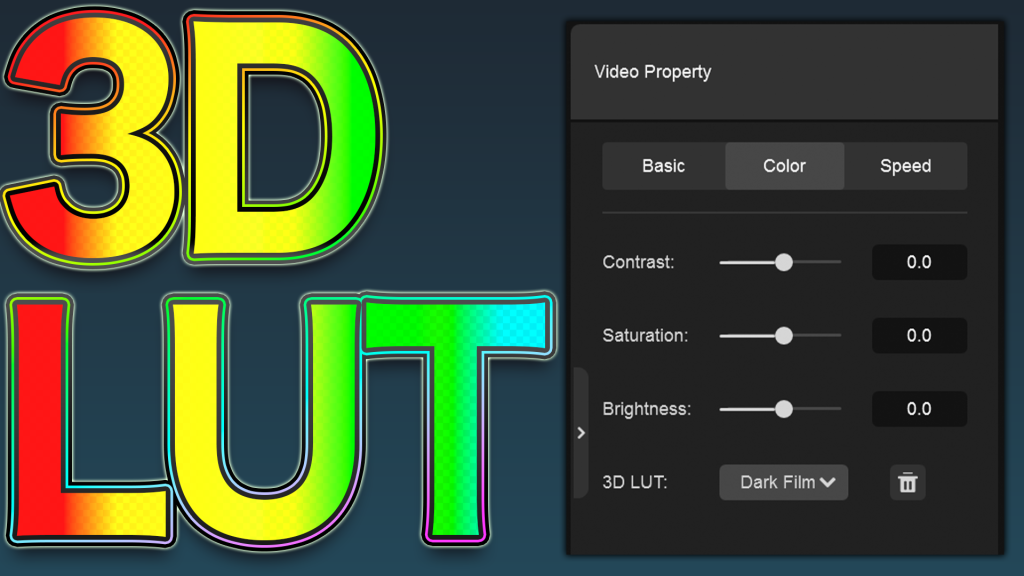Click the Video Property panel title
The width and height of the screenshot is (1024, 576).
(x=653, y=72)
